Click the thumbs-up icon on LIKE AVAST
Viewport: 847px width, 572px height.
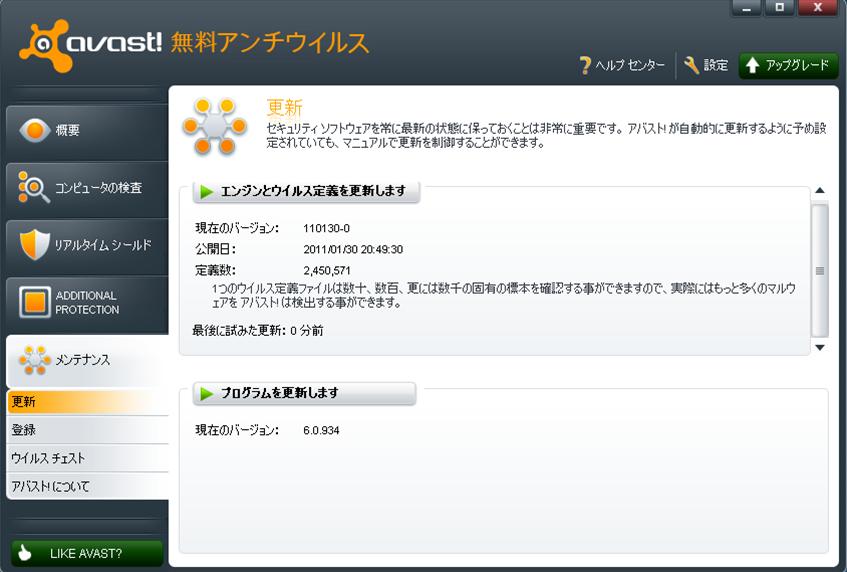pos(24,553)
